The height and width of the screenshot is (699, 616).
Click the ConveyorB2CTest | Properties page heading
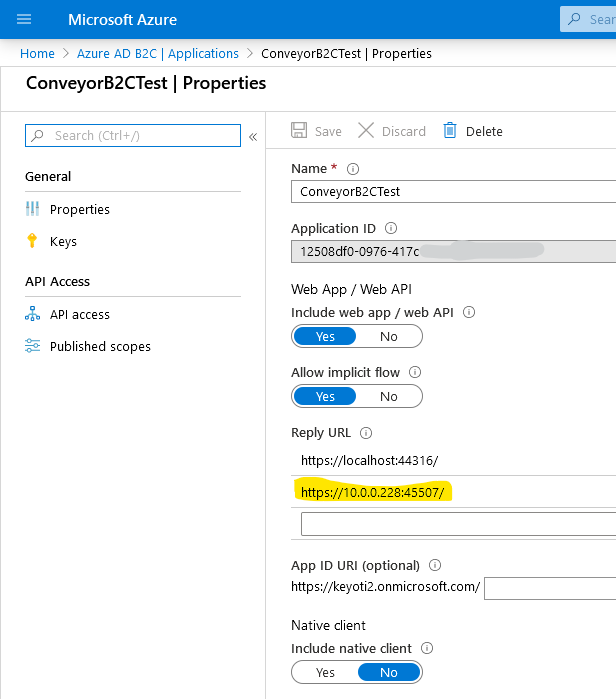(x=146, y=83)
